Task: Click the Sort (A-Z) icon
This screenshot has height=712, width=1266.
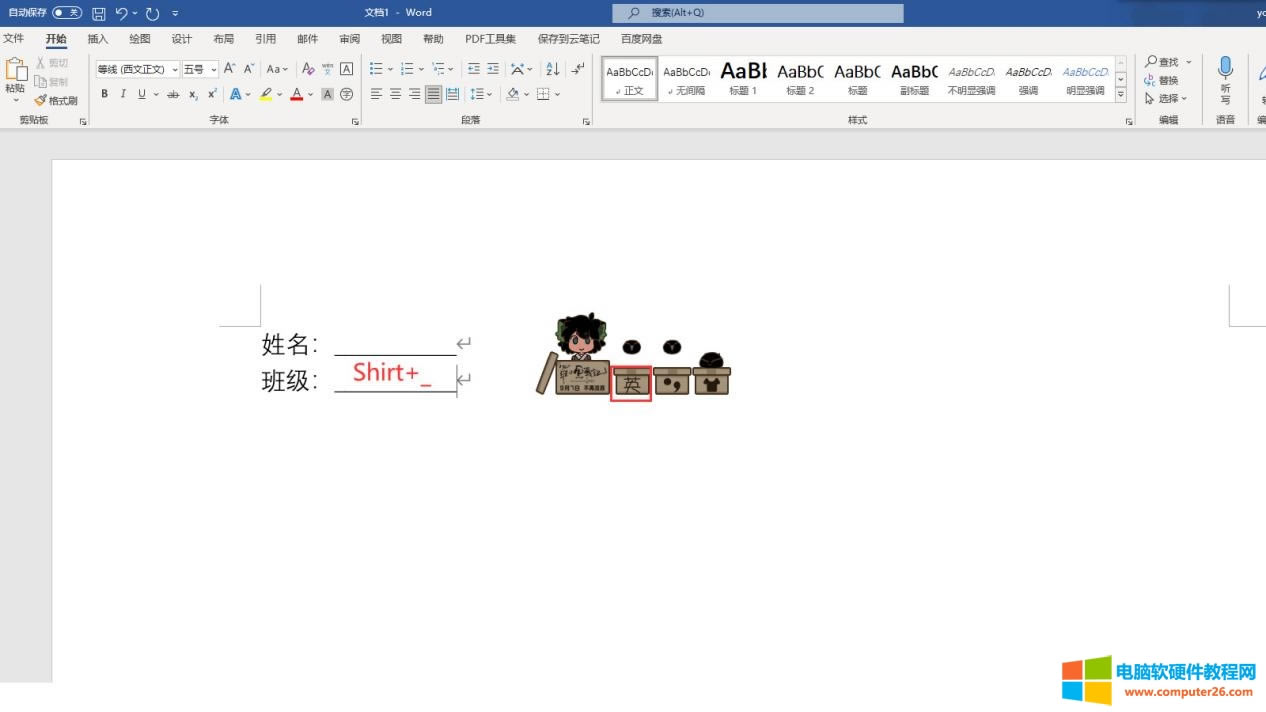Action: point(552,69)
